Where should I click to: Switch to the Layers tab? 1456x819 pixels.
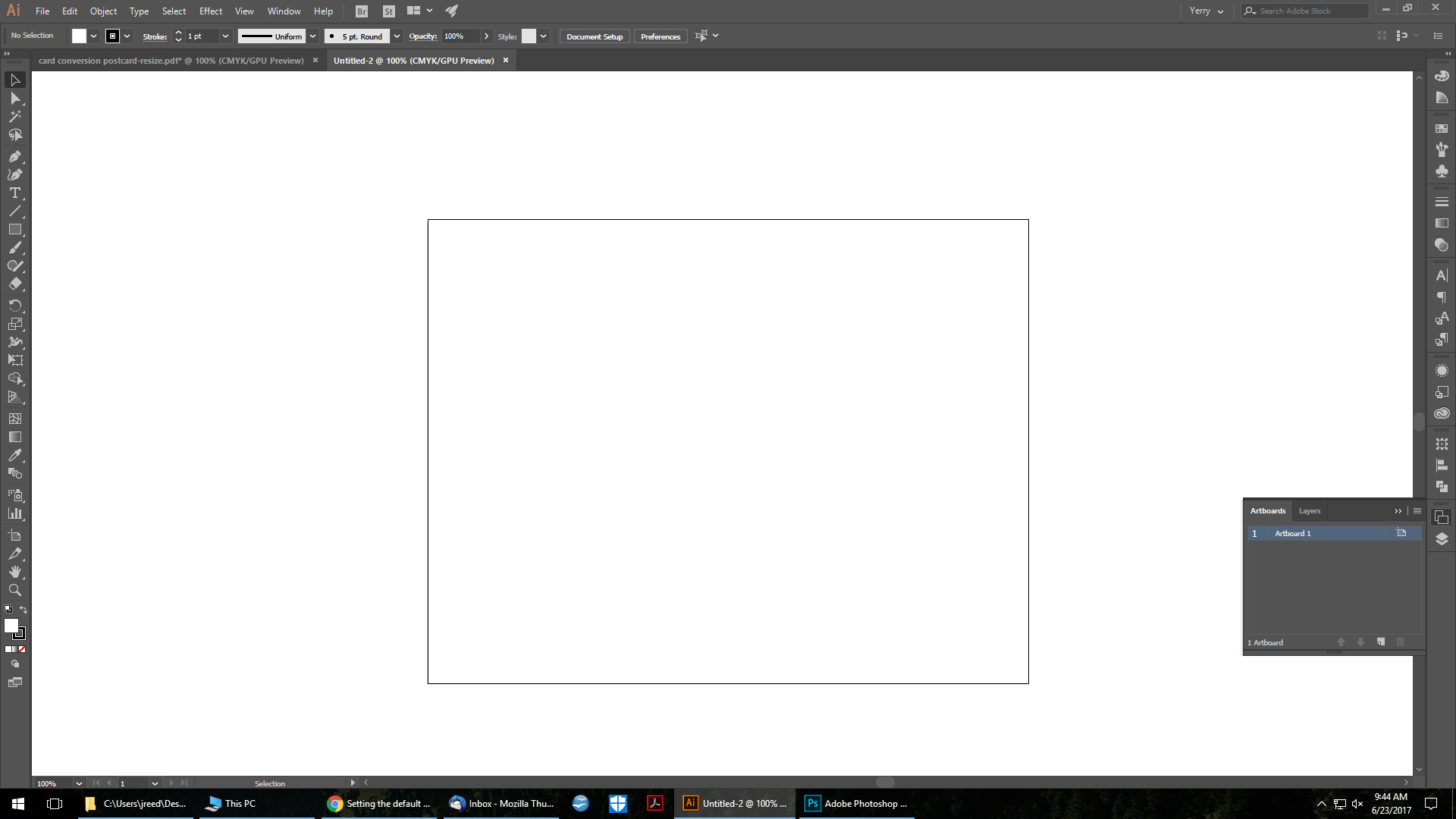point(1310,511)
